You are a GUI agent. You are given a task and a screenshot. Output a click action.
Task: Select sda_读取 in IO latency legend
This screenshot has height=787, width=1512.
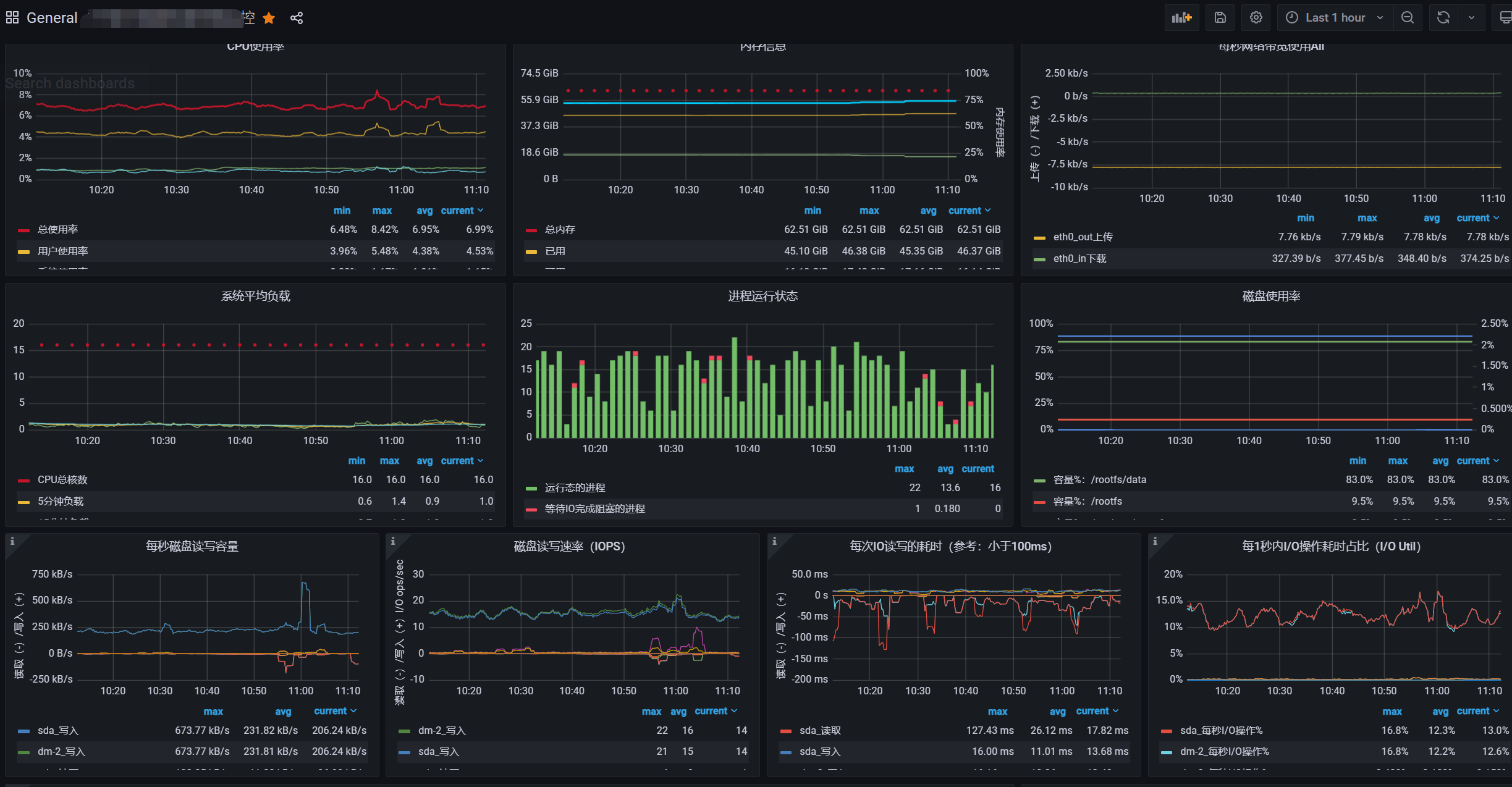pyautogui.click(x=820, y=730)
